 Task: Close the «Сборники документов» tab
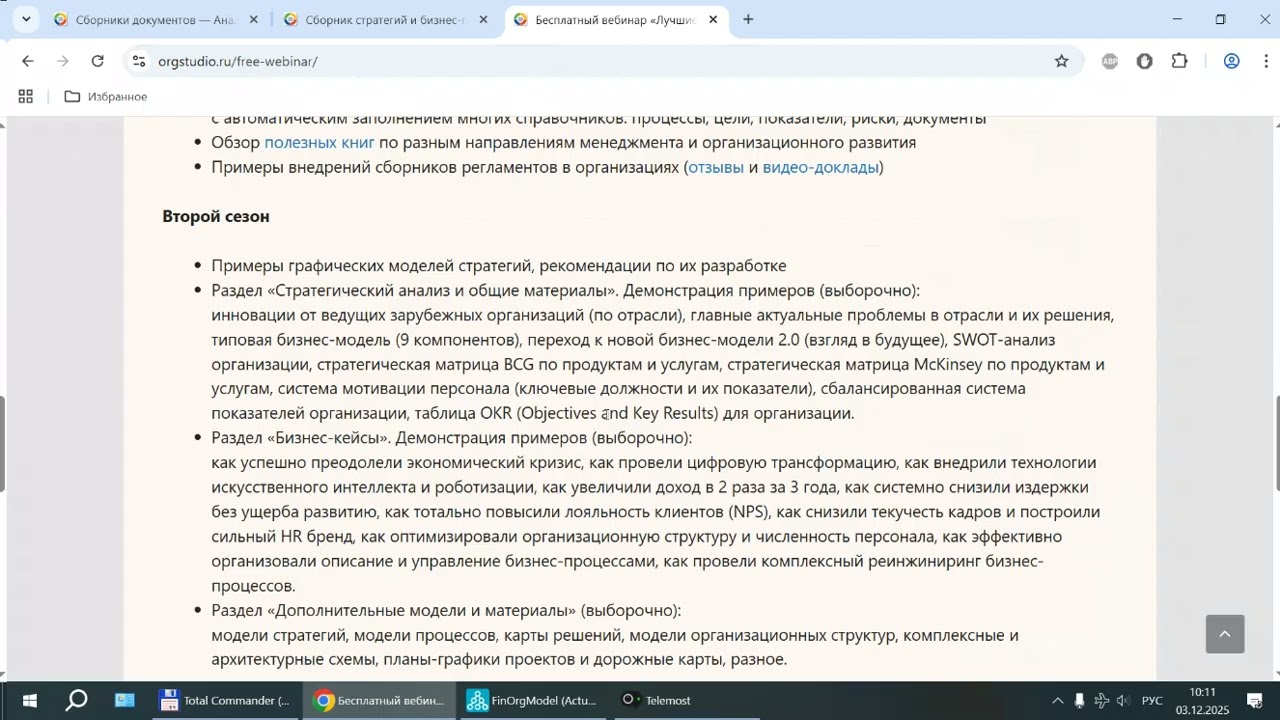click(x=253, y=19)
